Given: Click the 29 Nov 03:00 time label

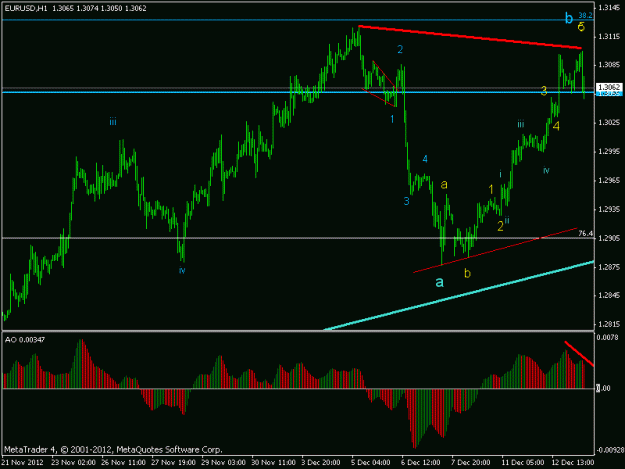Looking at the screenshot, I should tap(223, 463).
